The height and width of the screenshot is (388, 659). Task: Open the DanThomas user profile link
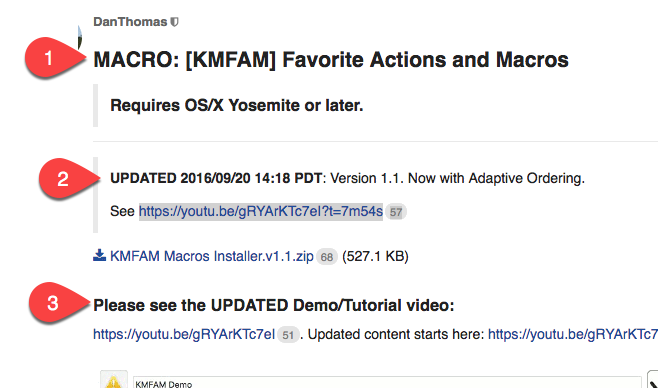[130, 22]
